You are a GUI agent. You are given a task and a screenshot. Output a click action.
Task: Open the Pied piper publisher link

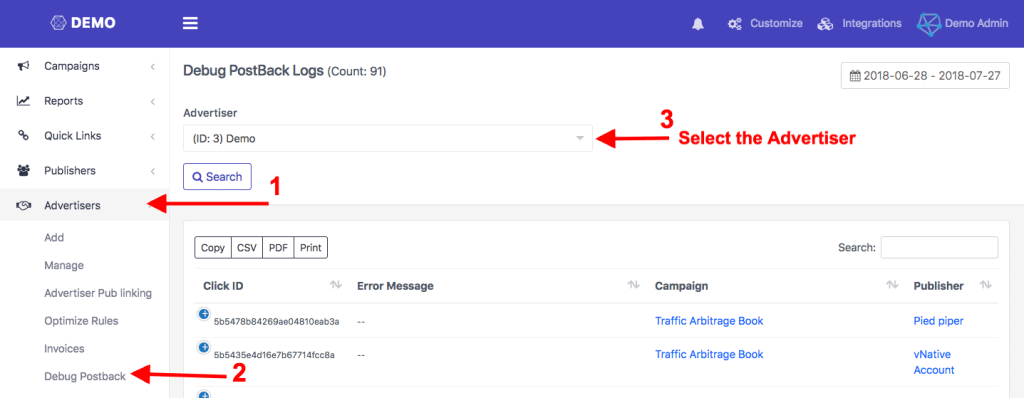(938, 321)
